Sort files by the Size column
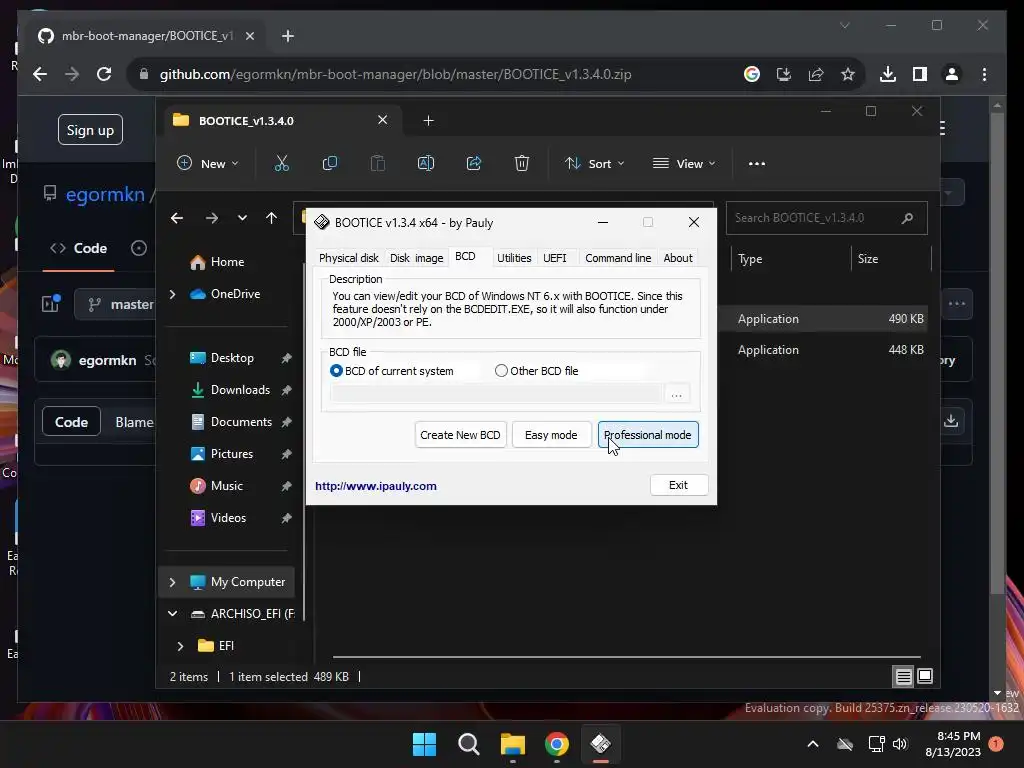This screenshot has width=1024, height=768. pyautogui.click(x=890, y=259)
